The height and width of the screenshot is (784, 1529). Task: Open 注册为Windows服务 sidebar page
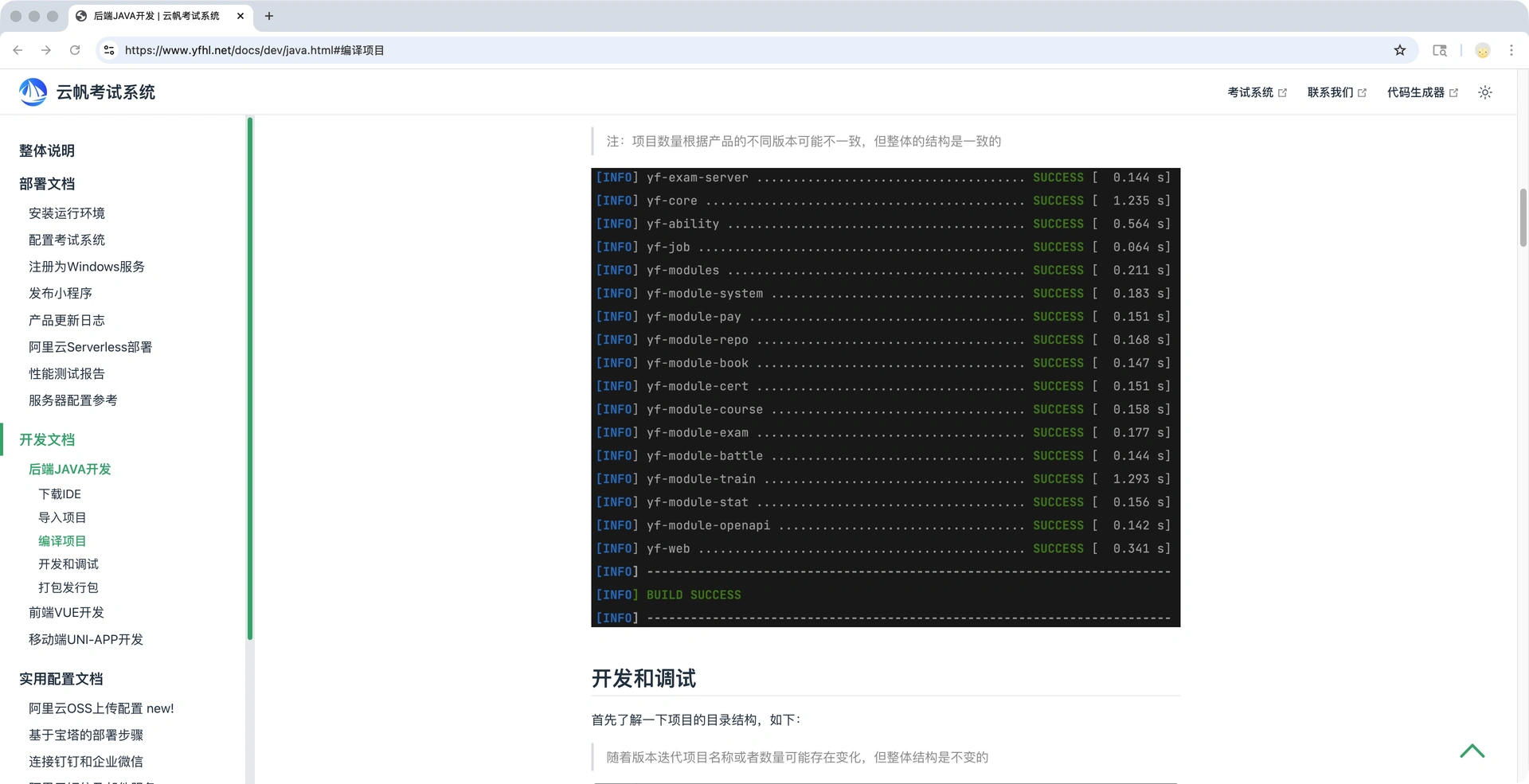tap(87, 267)
